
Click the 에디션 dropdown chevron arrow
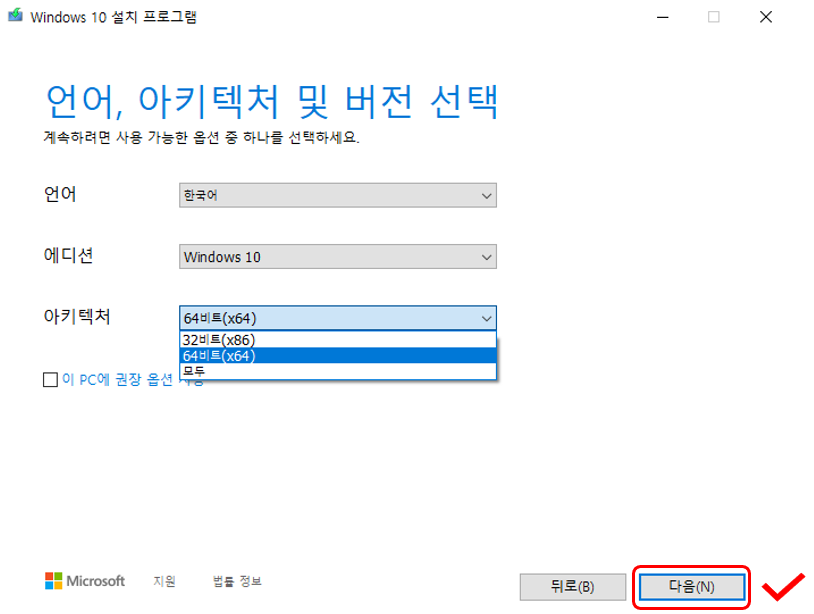point(486,257)
